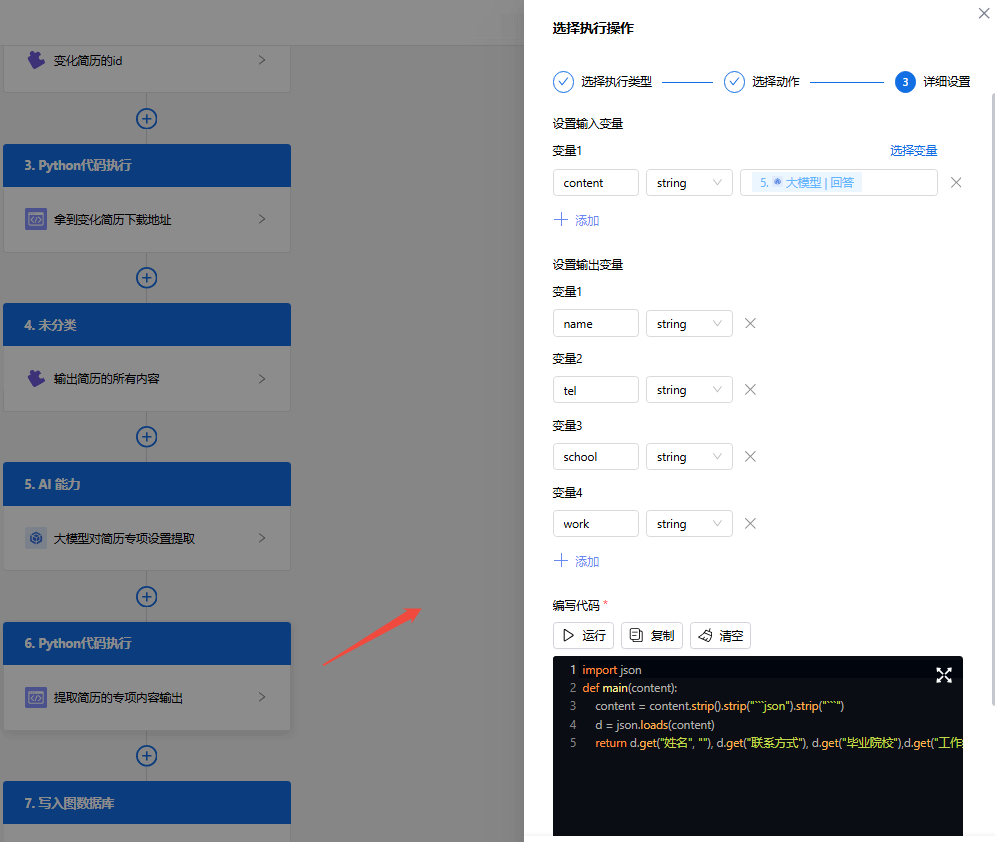Image resolution: width=995 pixels, height=842 pixels.
Task: Open the type dropdown for the content variable
Action: 689,183
